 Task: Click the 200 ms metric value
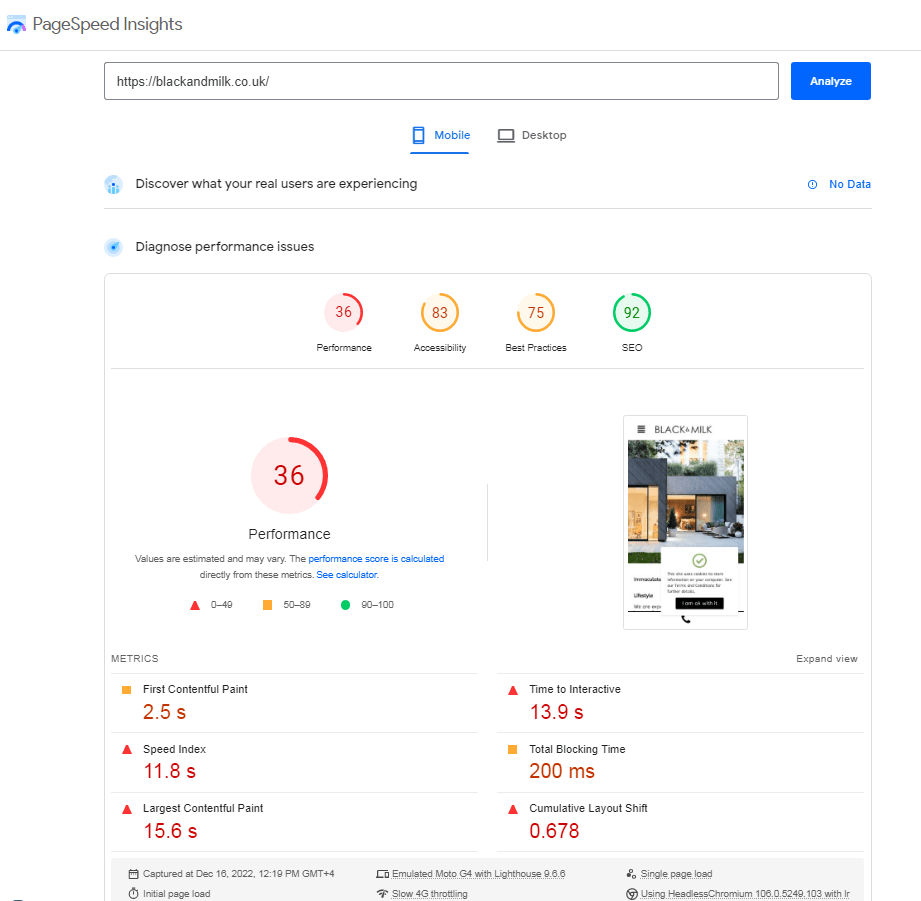point(562,771)
